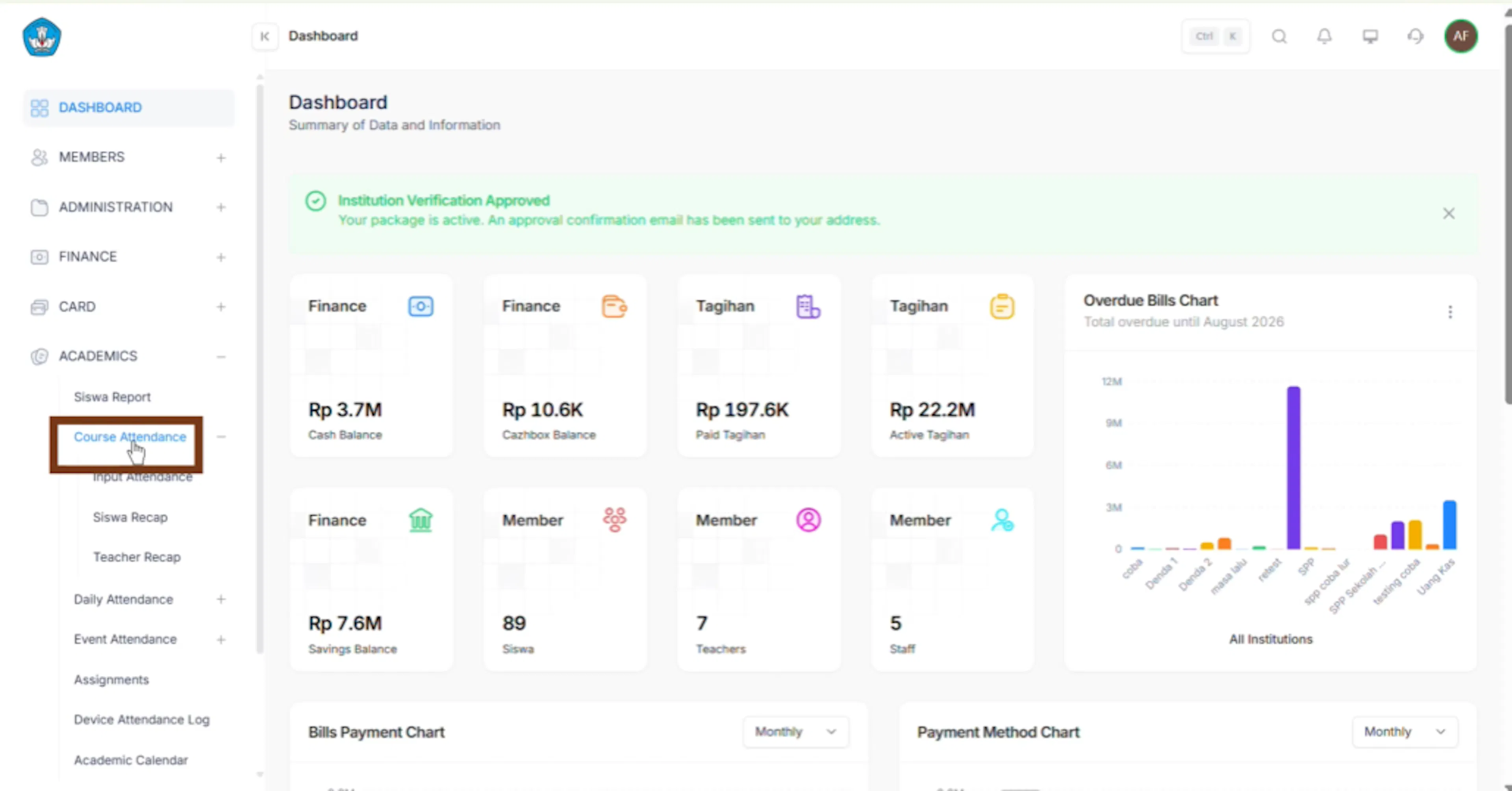Image resolution: width=1512 pixels, height=791 pixels.
Task: Click the institution logo in the sidebar
Action: (42, 37)
